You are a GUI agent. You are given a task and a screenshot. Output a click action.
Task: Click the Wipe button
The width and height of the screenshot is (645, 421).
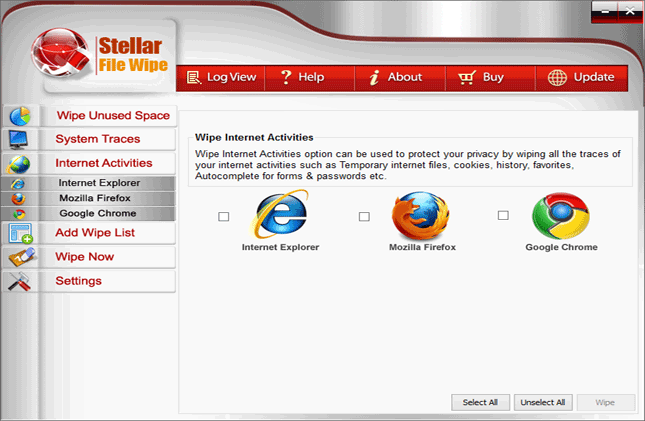tap(606, 402)
